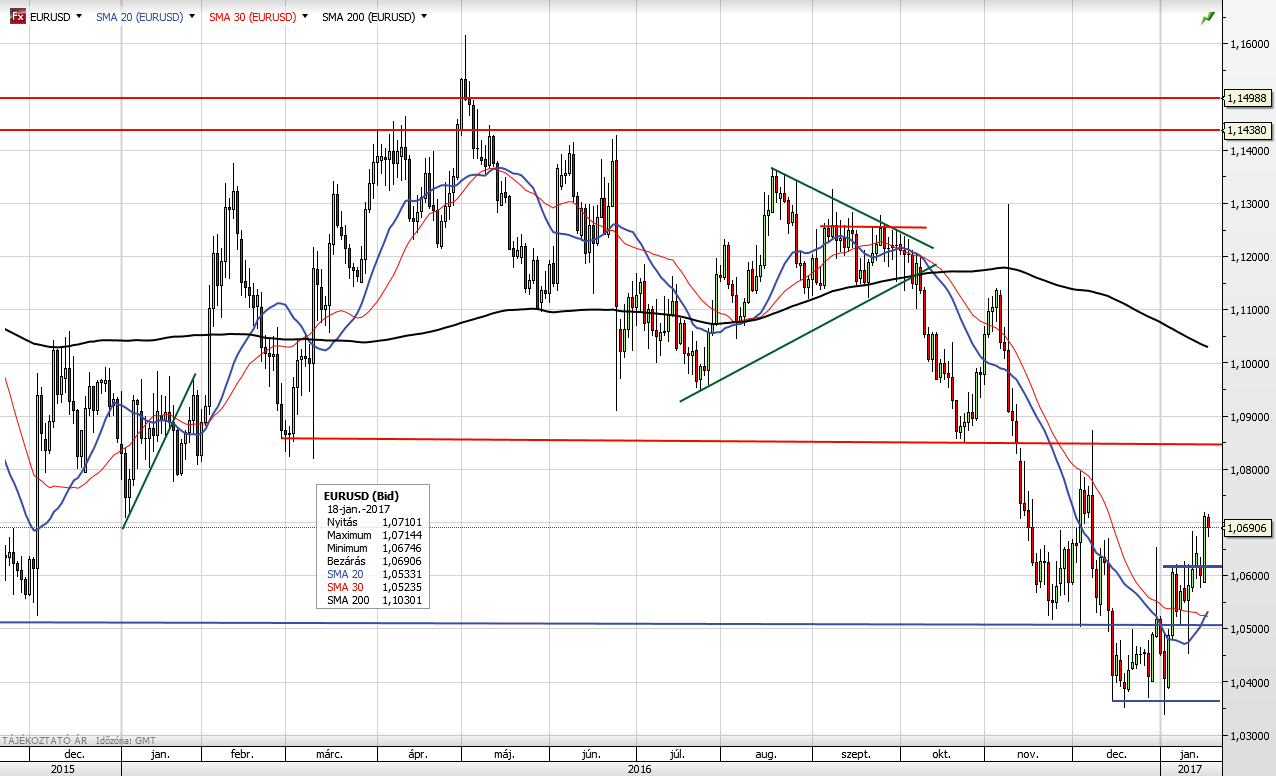Image resolution: width=1276 pixels, height=776 pixels.
Task: Click the febr. month label on time axis
Action: (x=243, y=754)
